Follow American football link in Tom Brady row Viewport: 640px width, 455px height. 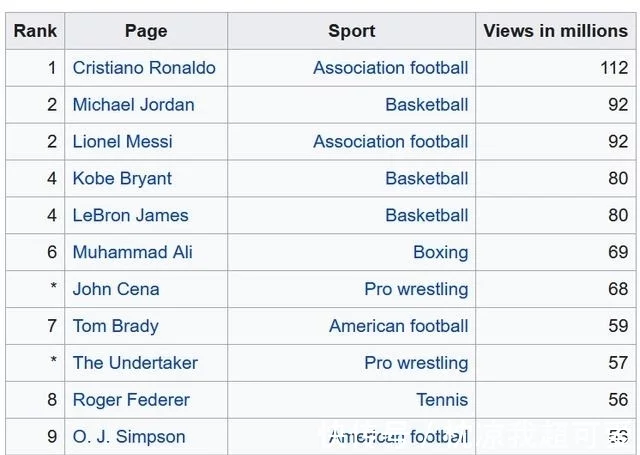[398, 326]
